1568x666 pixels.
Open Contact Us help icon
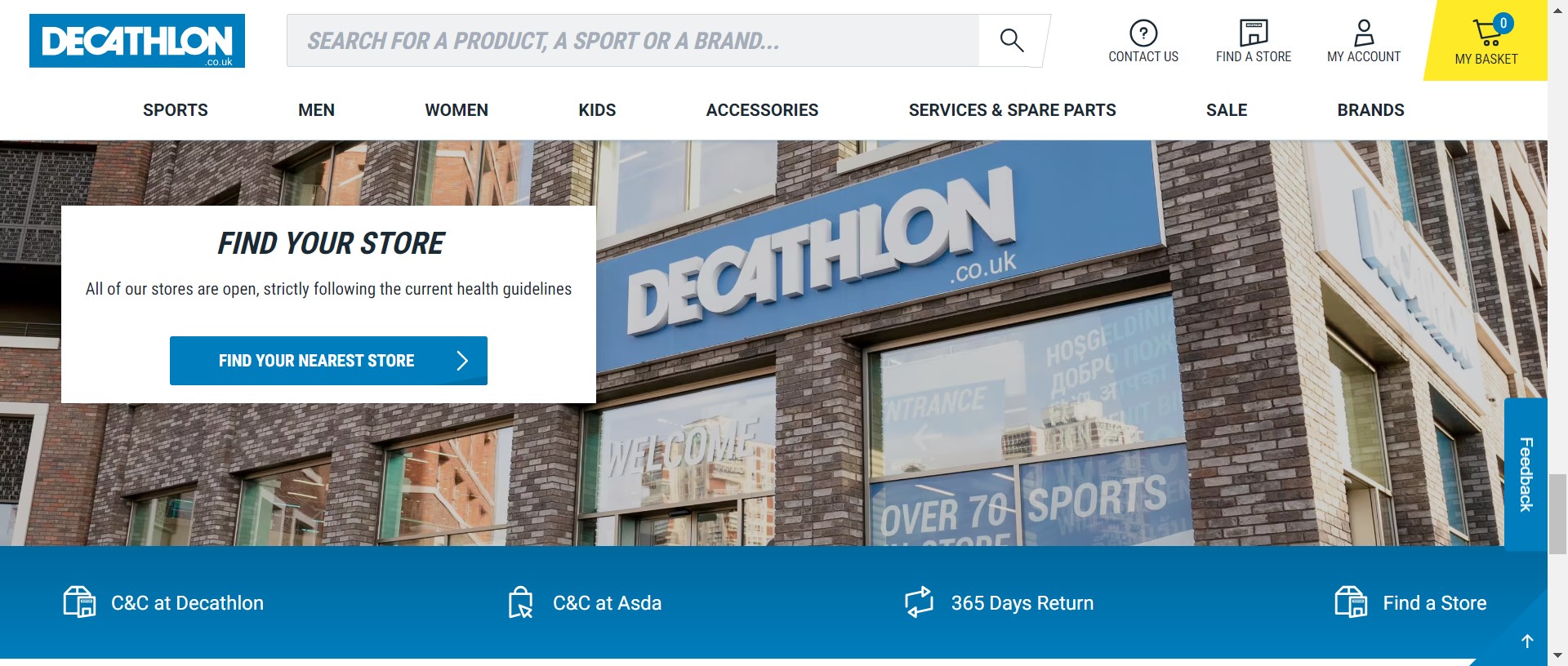tap(1143, 33)
